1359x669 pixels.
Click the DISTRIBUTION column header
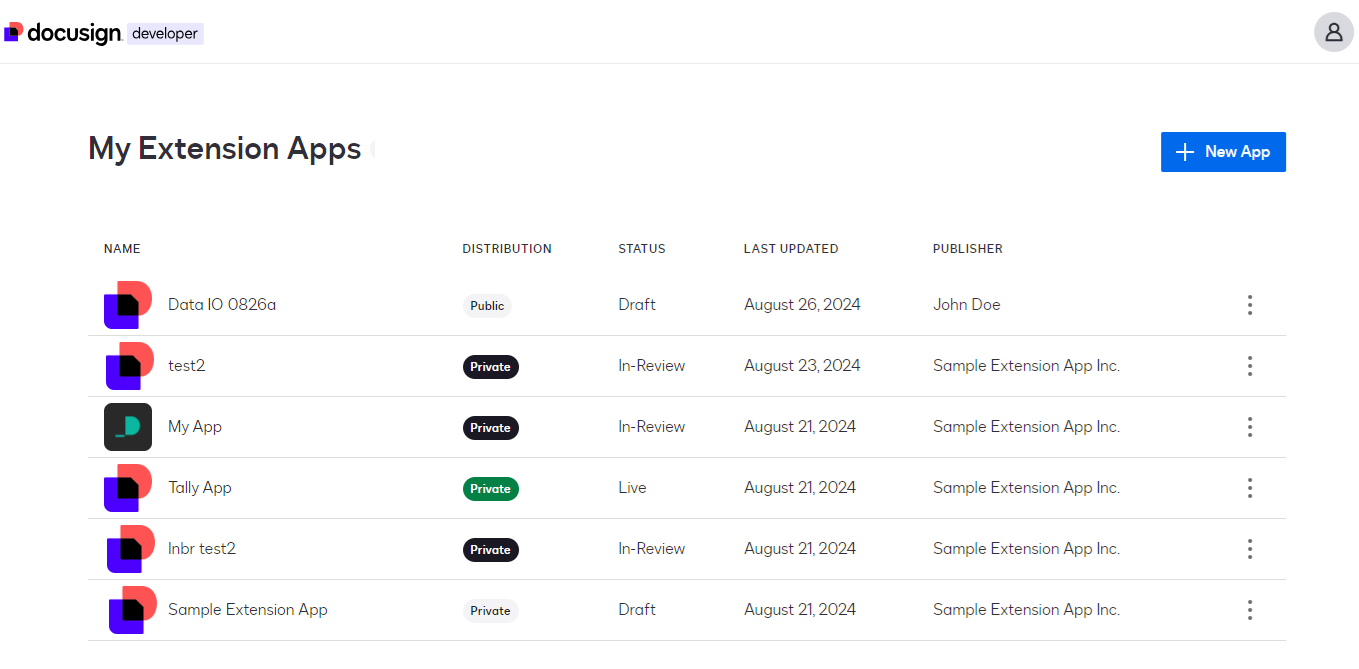[507, 249]
